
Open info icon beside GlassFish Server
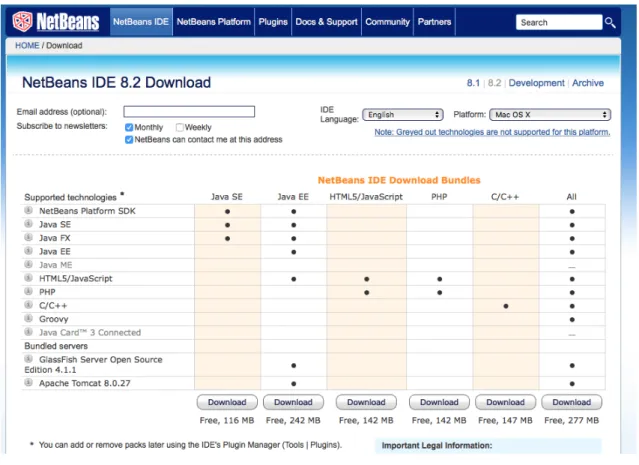click(x=29, y=359)
